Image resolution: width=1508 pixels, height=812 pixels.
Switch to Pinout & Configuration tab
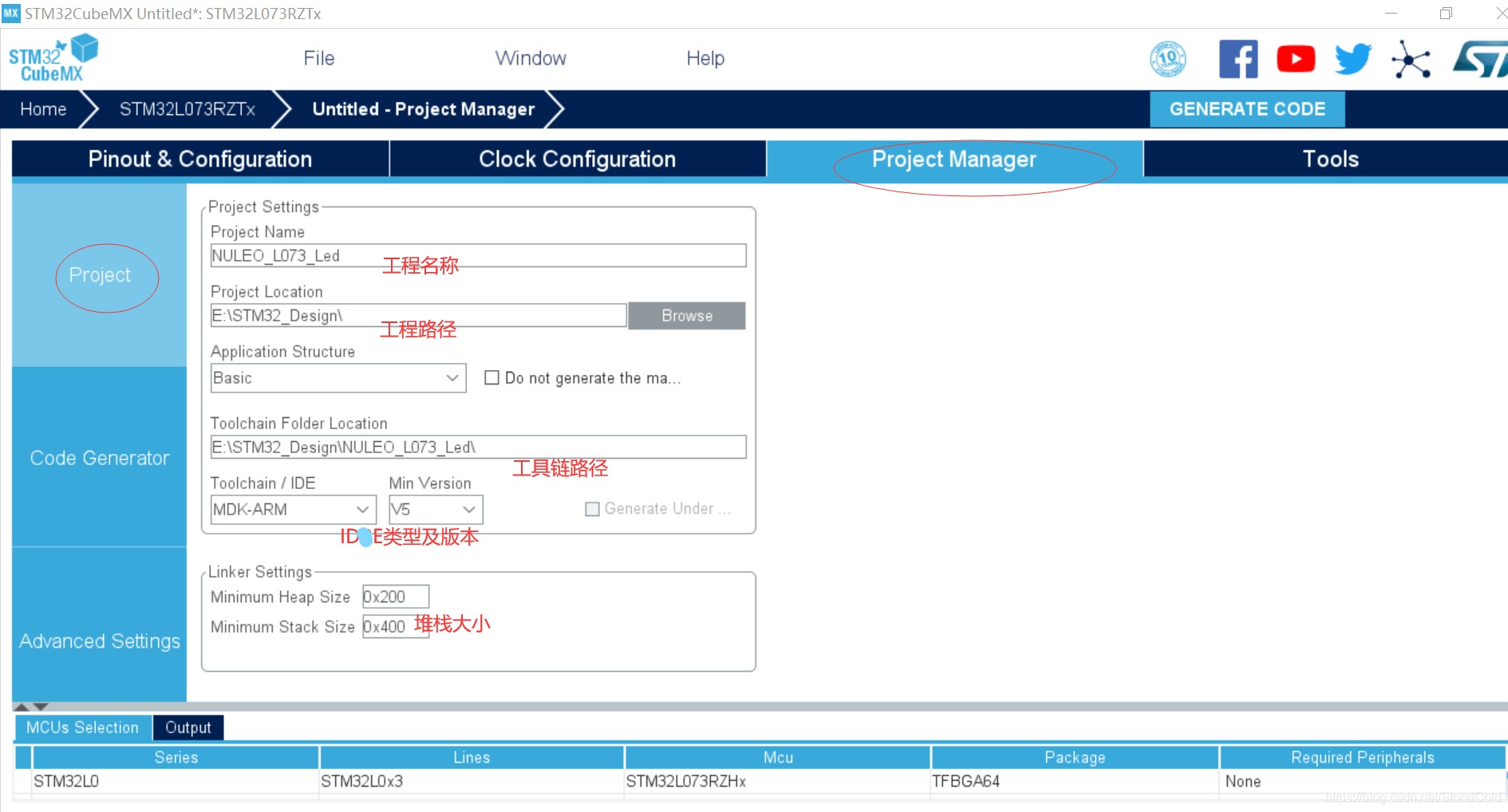click(x=200, y=159)
